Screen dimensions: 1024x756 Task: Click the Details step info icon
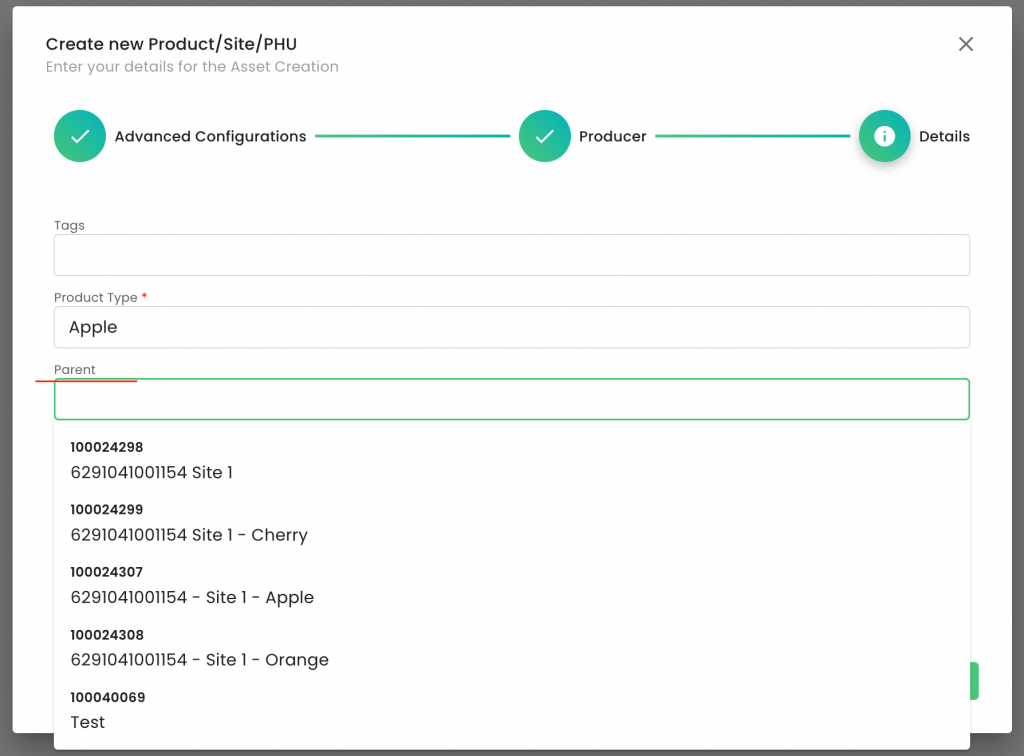point(884,136)
